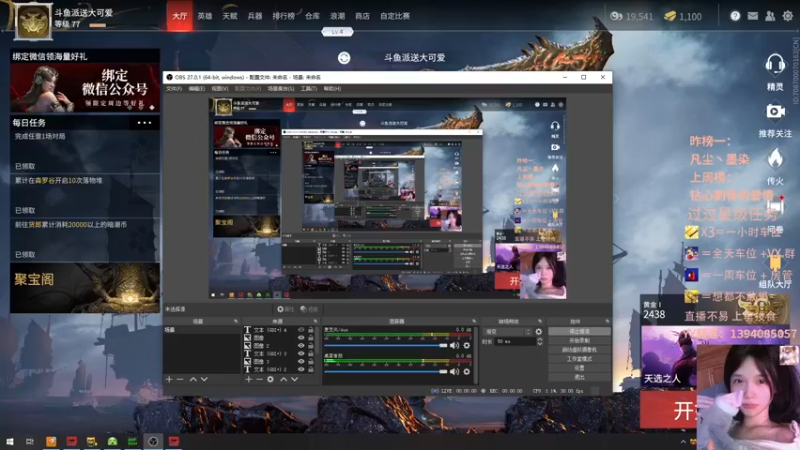Open 桌面音频 audio settings gear
Image resolution: width=800 pixels, height=450 pixels.
(466, 371)
